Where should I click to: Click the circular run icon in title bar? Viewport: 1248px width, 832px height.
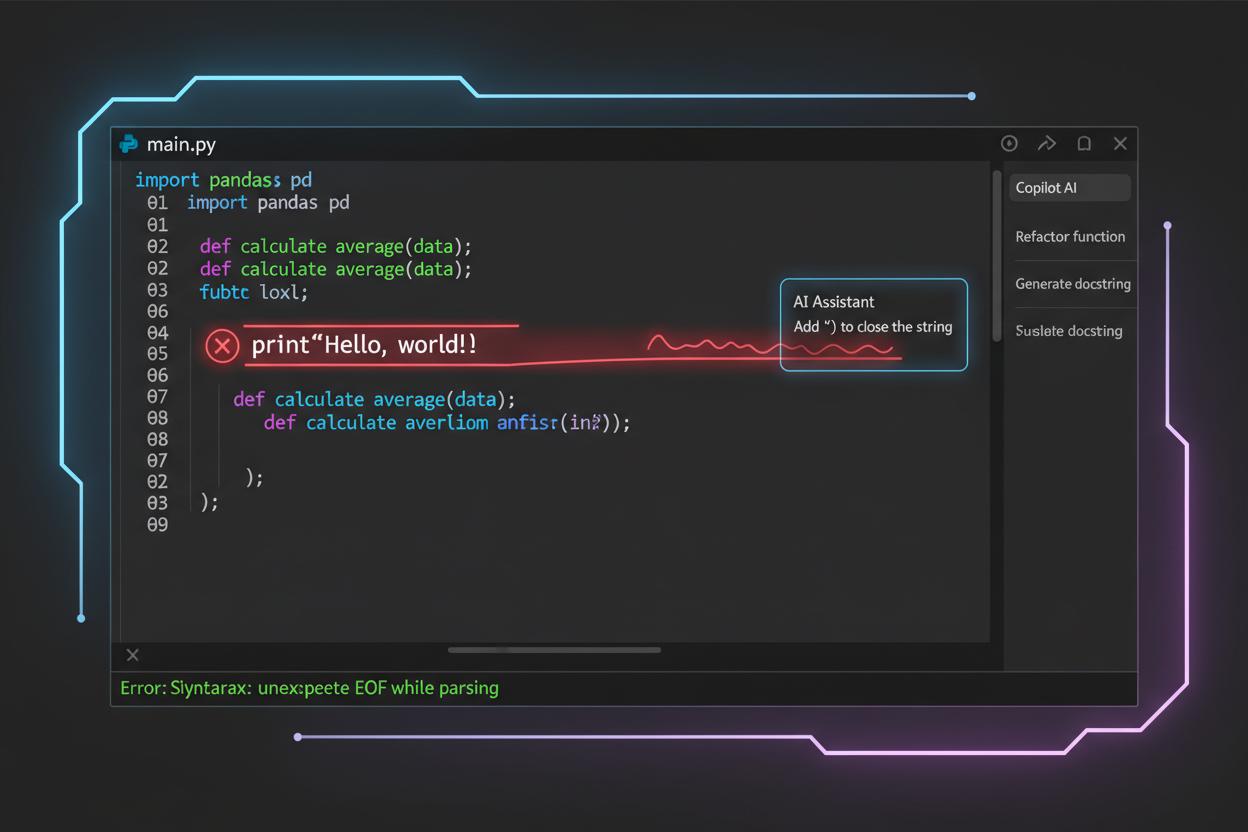pos(1009,144)
